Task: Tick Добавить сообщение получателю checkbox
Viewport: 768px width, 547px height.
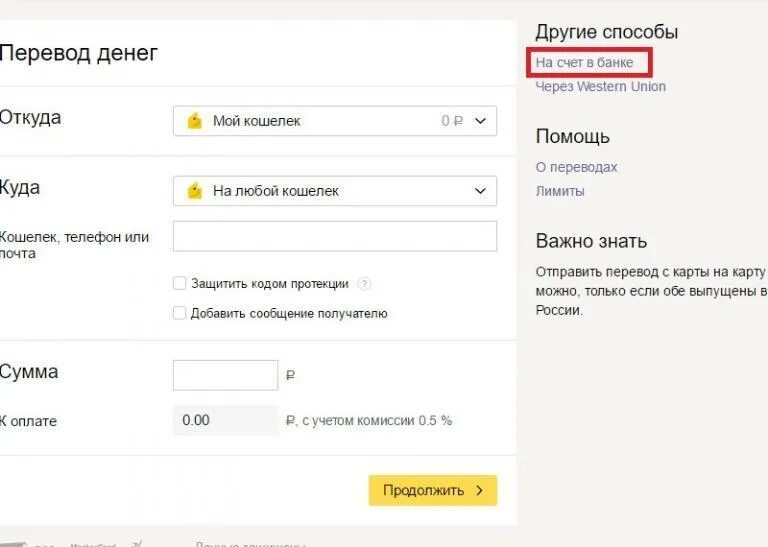Action: click(x=179, y=313)
